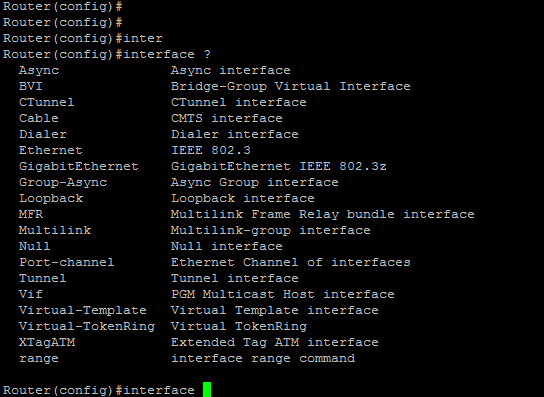The image size is (544, 397).
Task: Click the green terminal cursor block
Action: tap(207, 390)
